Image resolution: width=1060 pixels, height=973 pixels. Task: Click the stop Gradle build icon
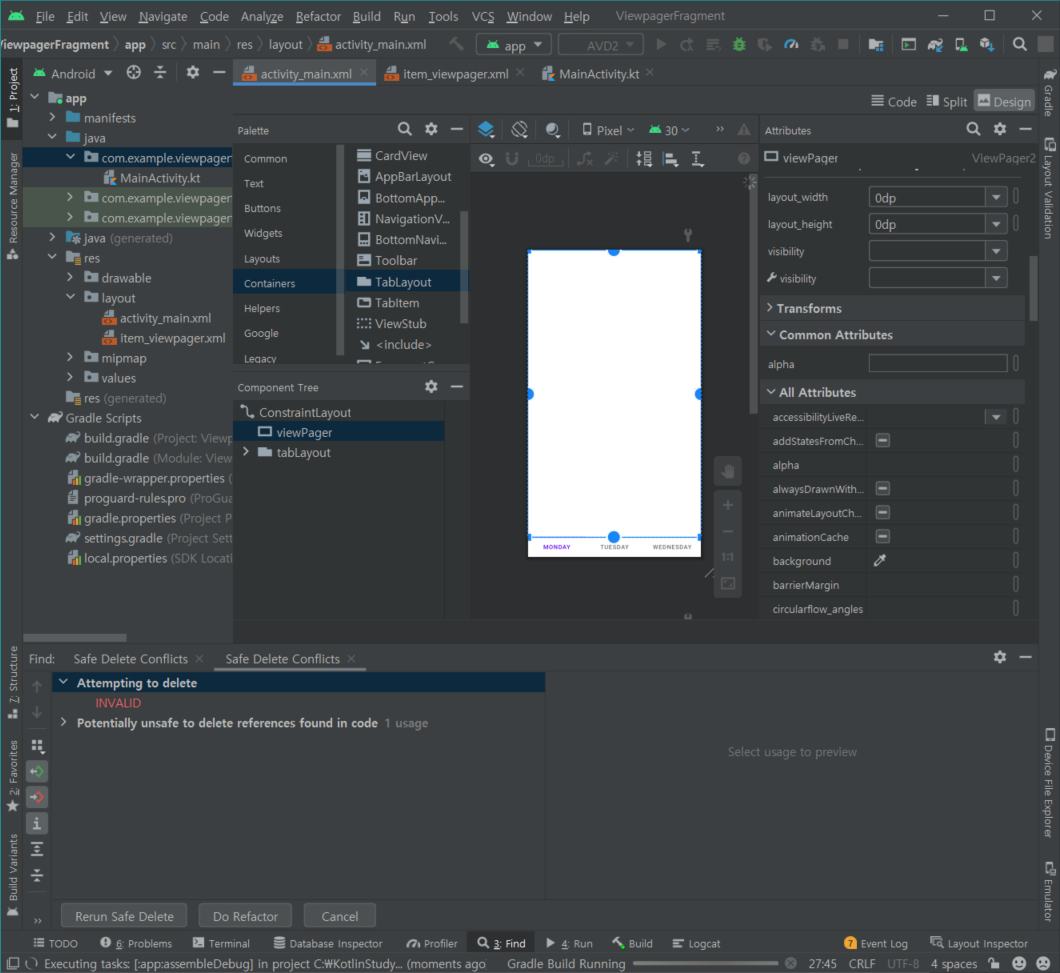click(x=790, y=964)
